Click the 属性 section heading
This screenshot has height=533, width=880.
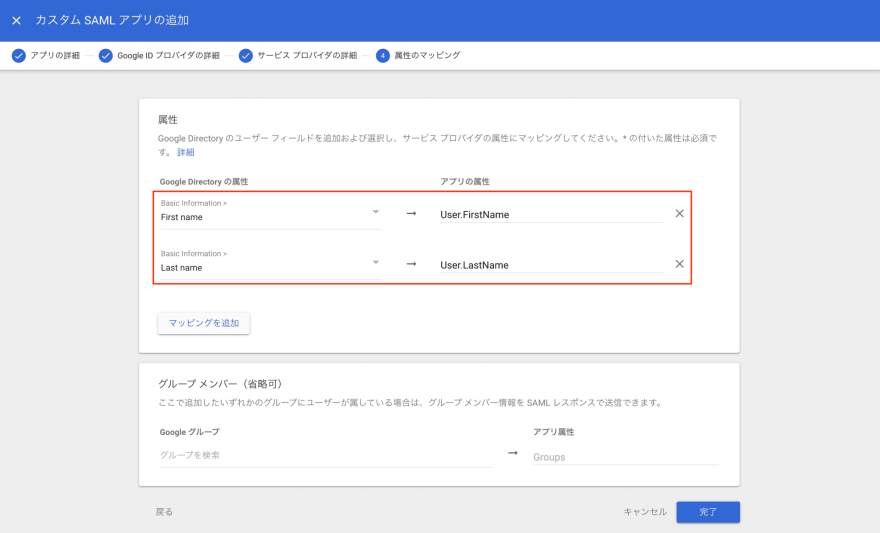point(168,120)
